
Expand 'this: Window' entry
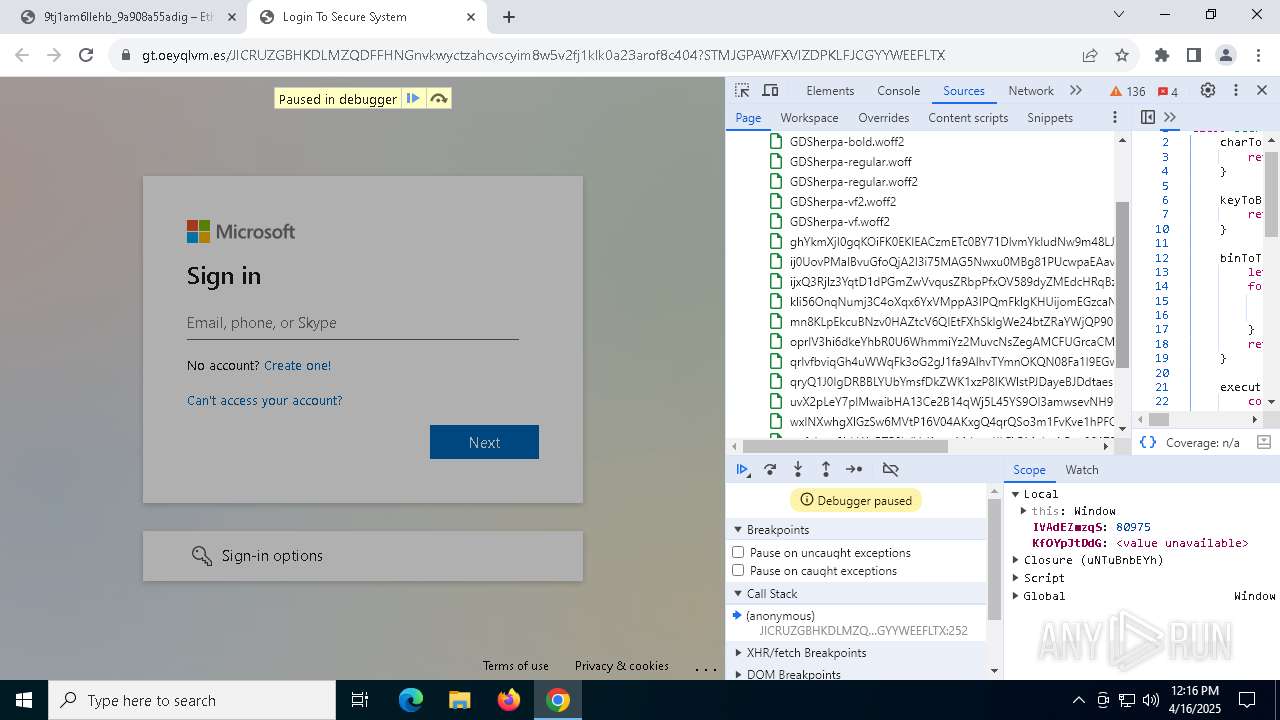point(1024,511)
